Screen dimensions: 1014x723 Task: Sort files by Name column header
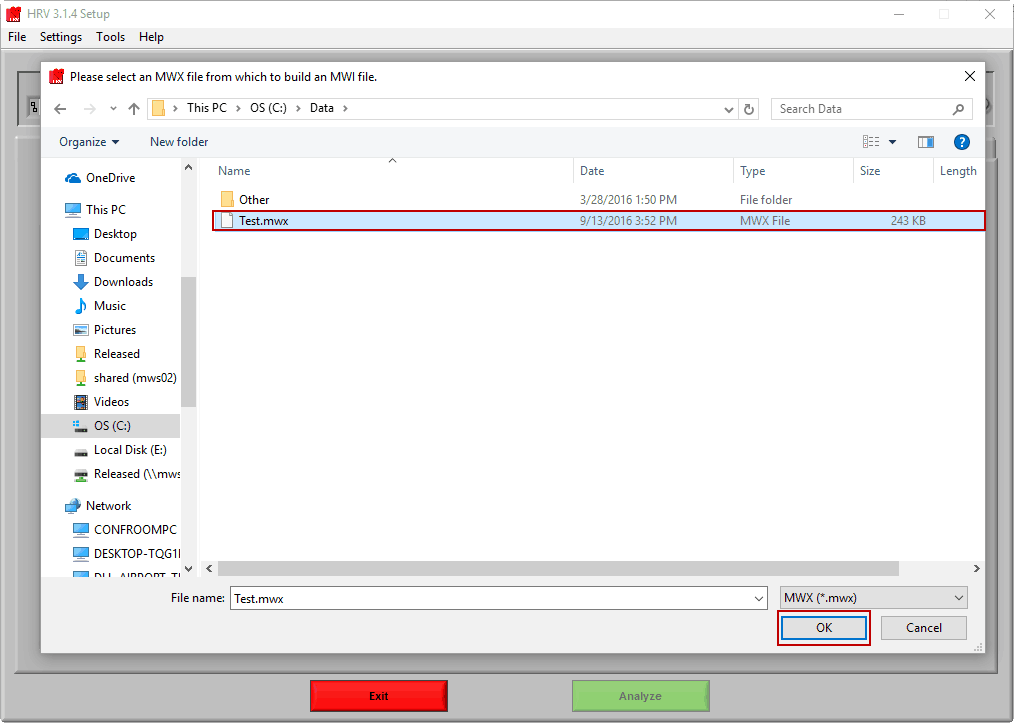point(234,171)
